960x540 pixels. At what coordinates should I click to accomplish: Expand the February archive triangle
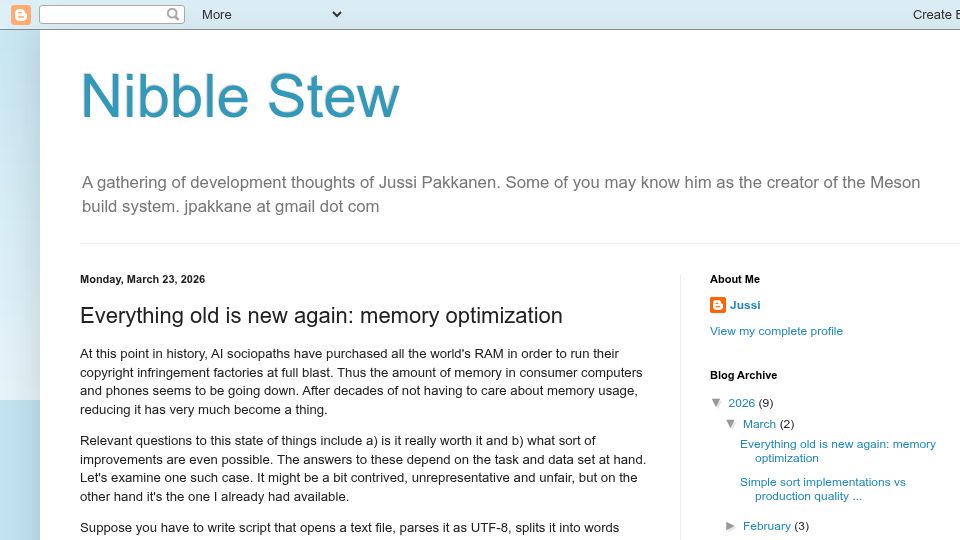click(x=730, y=526)
